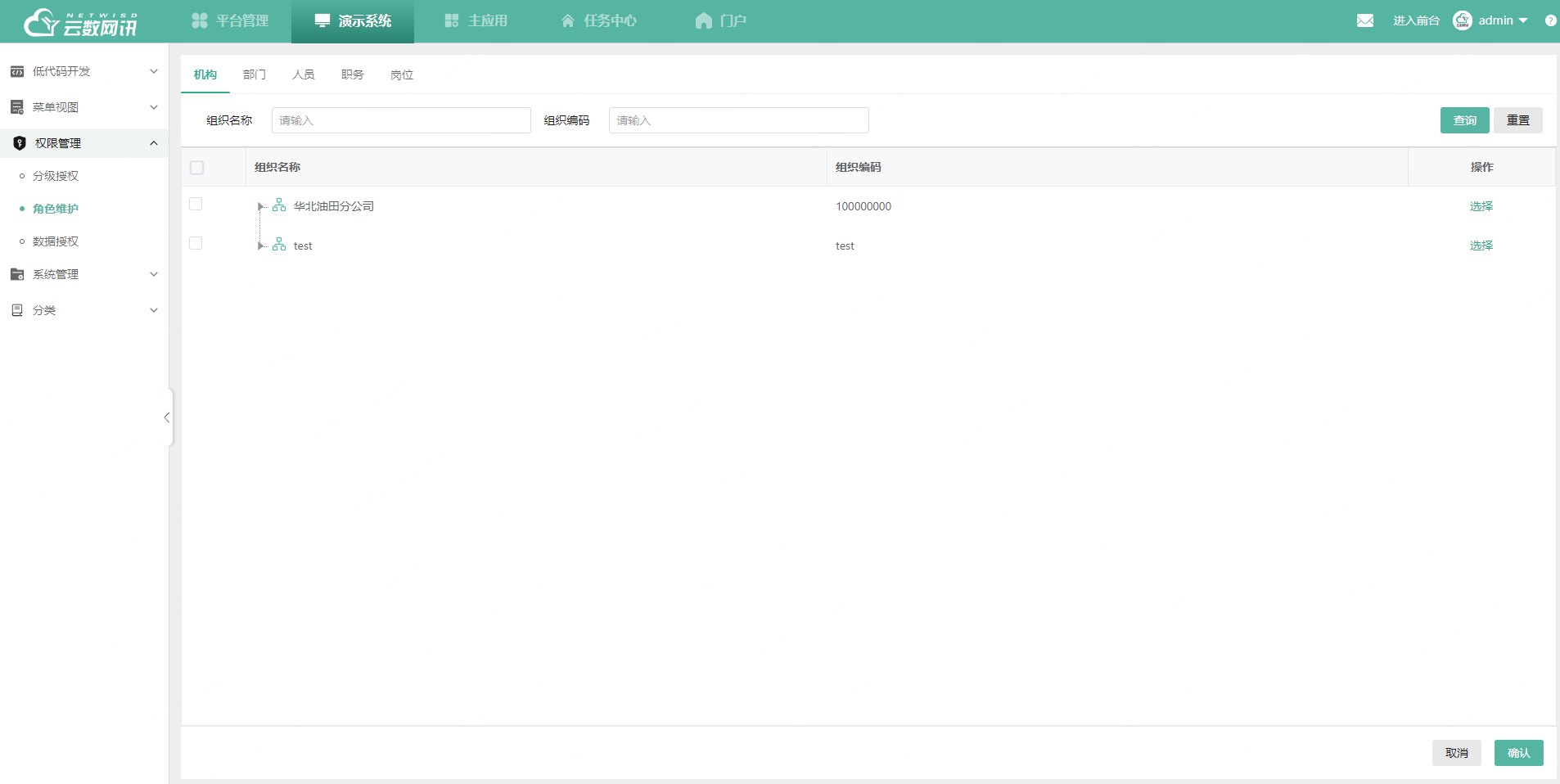Click the organization icon beside 华北油田分公司

click(279, 205)
